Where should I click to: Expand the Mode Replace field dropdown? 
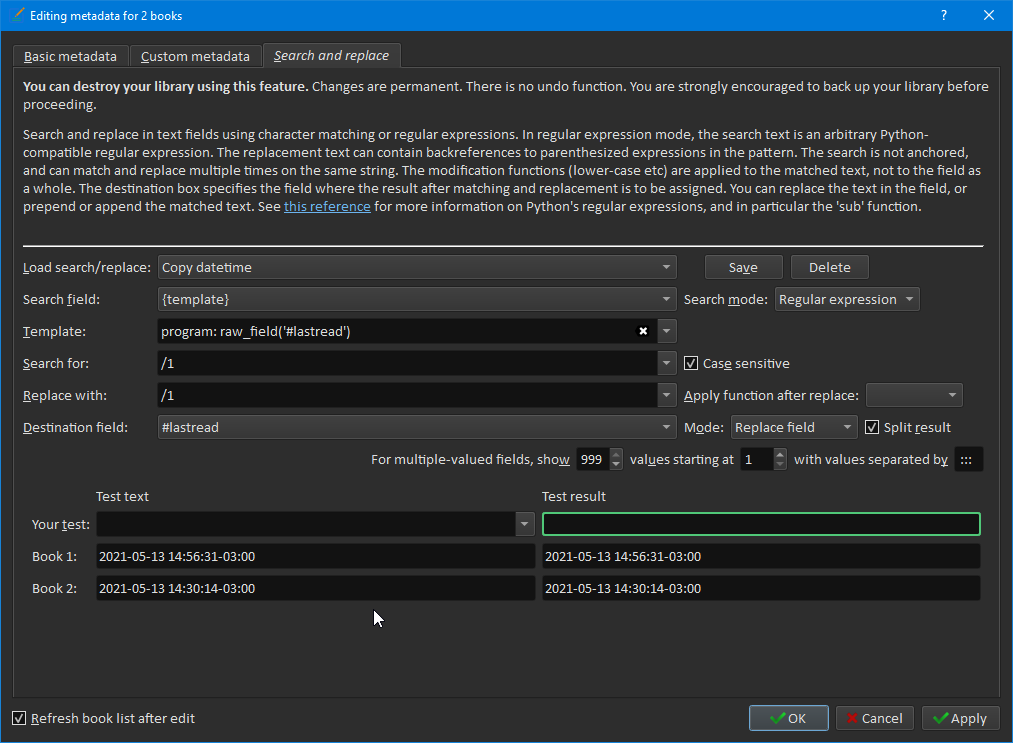(x=794, y=427)
